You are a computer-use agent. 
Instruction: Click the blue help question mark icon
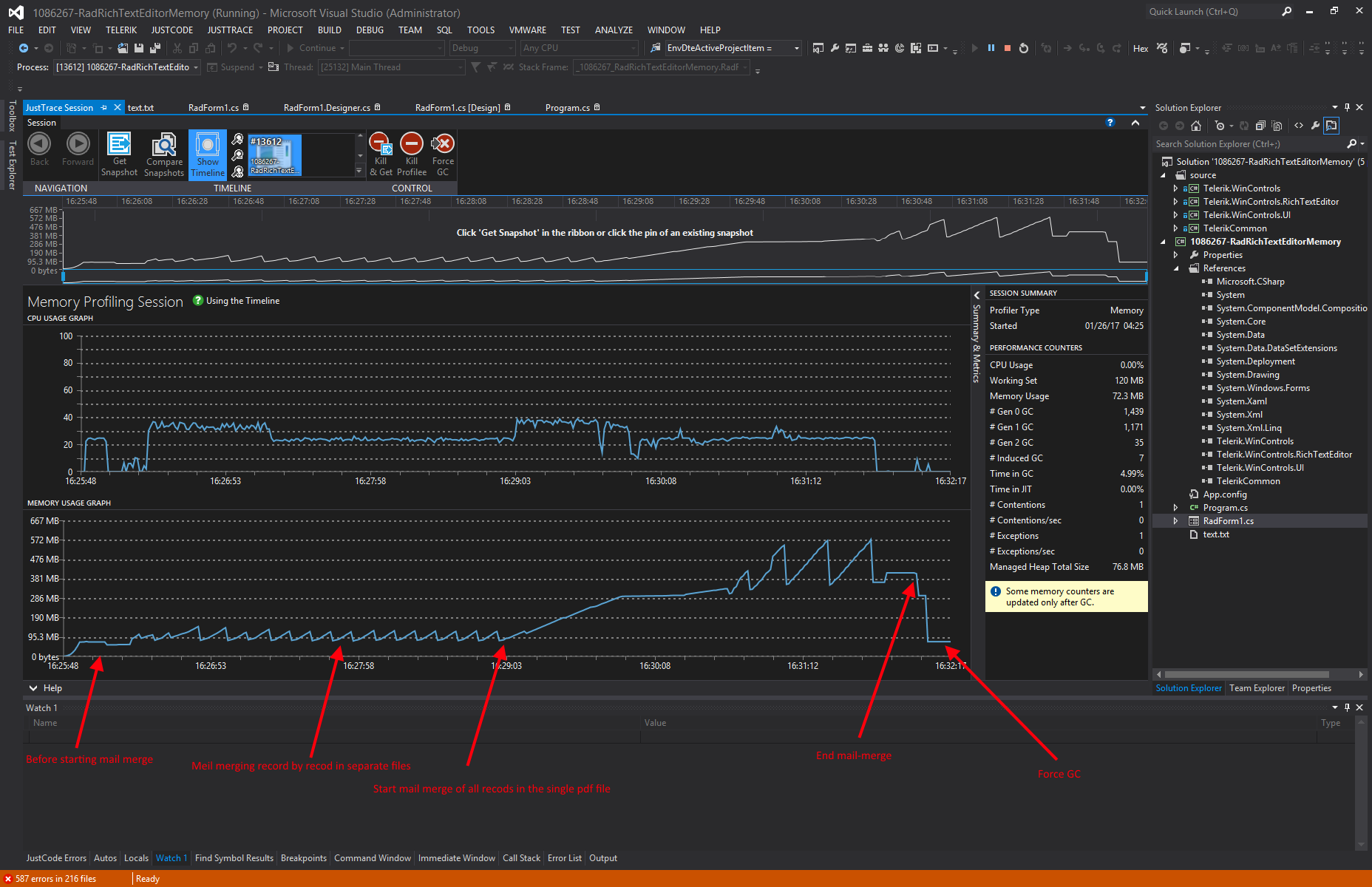point(1110,123)
